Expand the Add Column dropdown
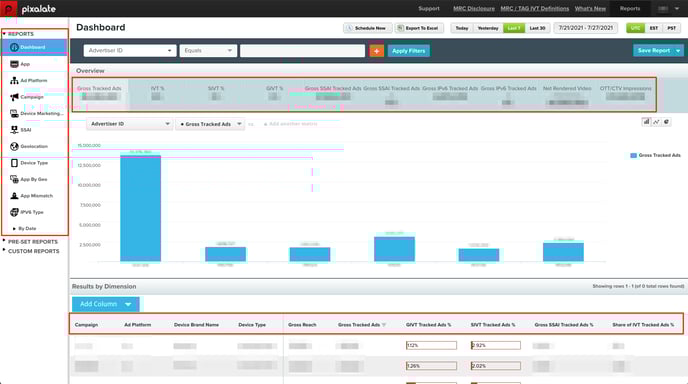Screen dimensions: 688x384 [x=106, y=304]
